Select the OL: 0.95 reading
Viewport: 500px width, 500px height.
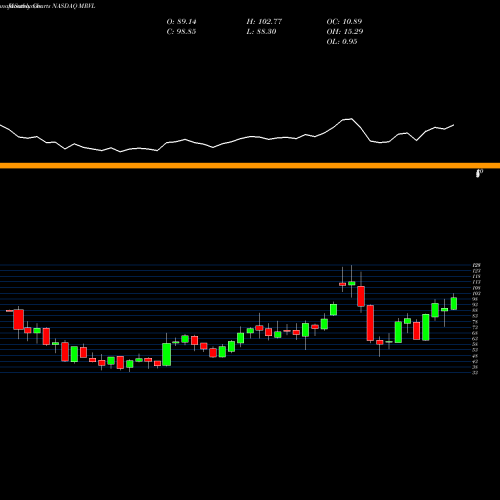(342, 42)
